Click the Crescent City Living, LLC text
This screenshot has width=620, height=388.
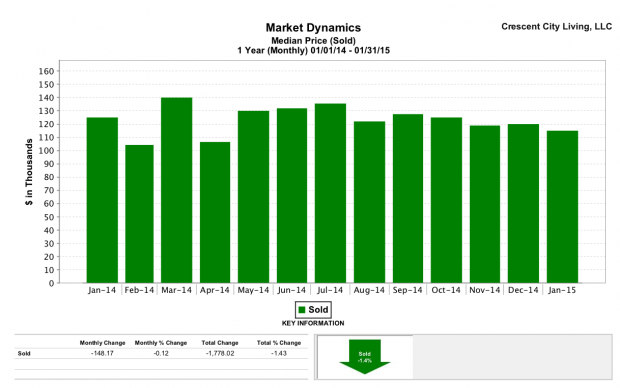(x=556, y=26)
